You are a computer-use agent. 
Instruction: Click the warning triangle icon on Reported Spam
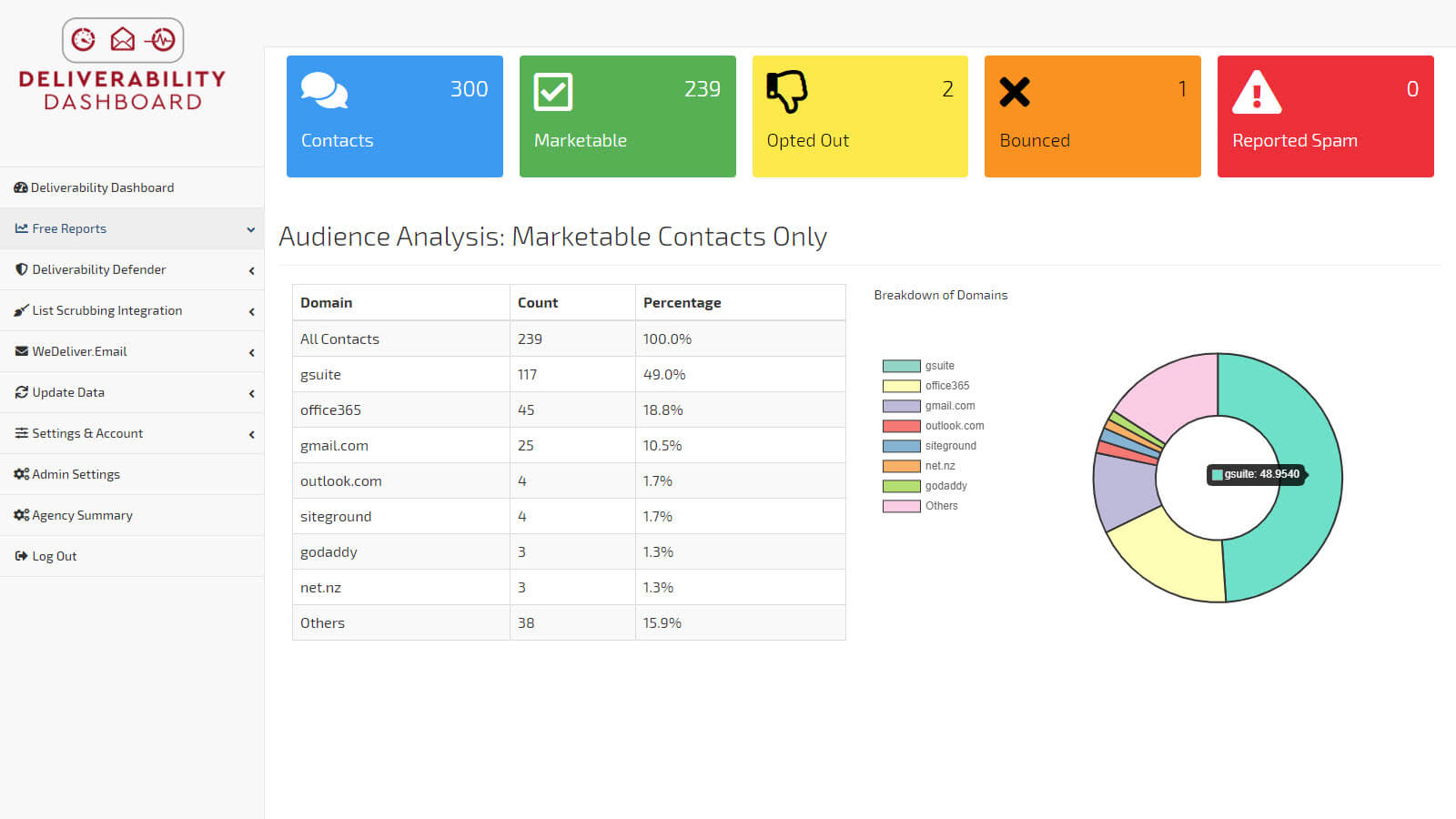[1257, 92]
